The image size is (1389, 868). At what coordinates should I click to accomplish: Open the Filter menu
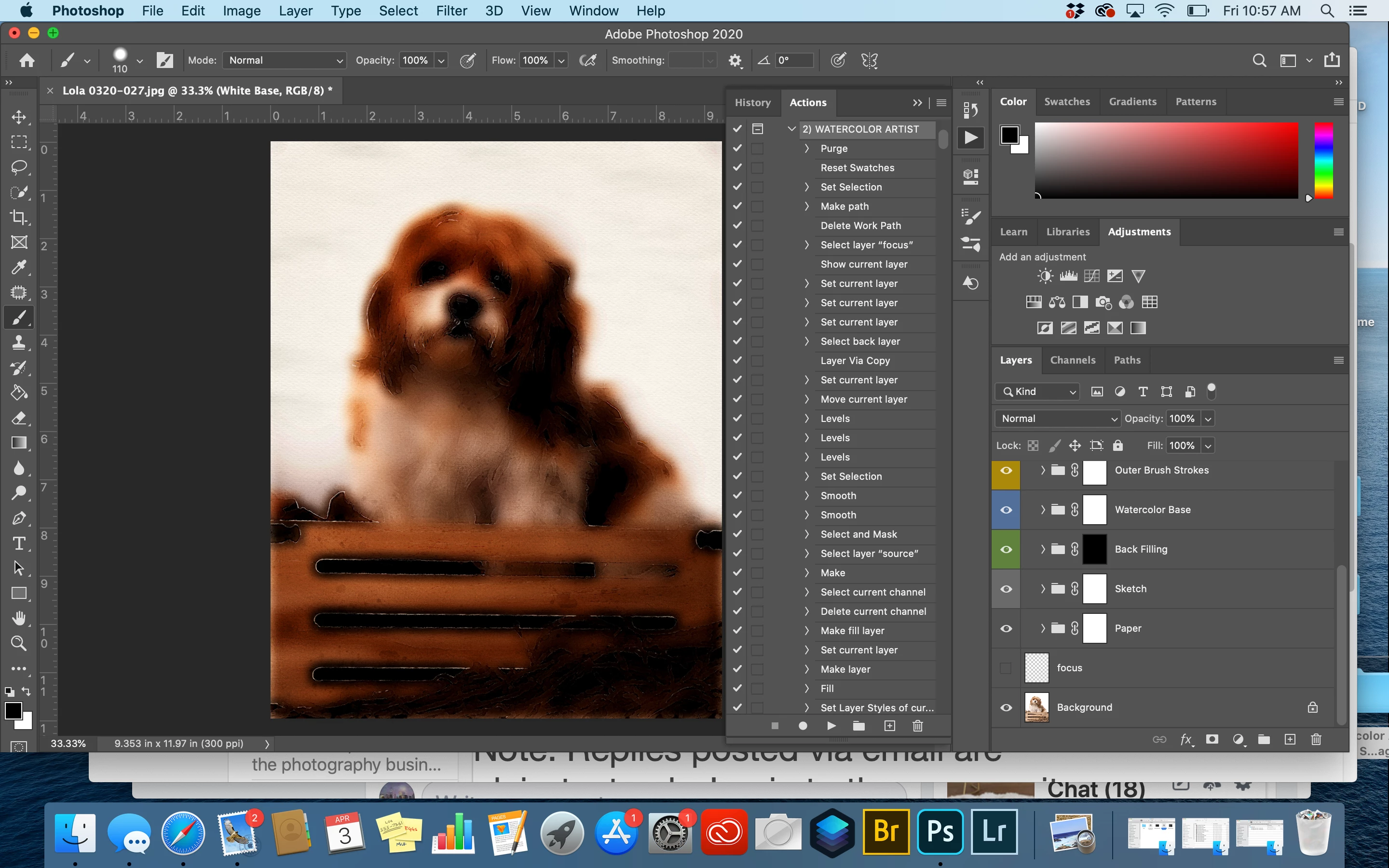[x=451, y=11]
